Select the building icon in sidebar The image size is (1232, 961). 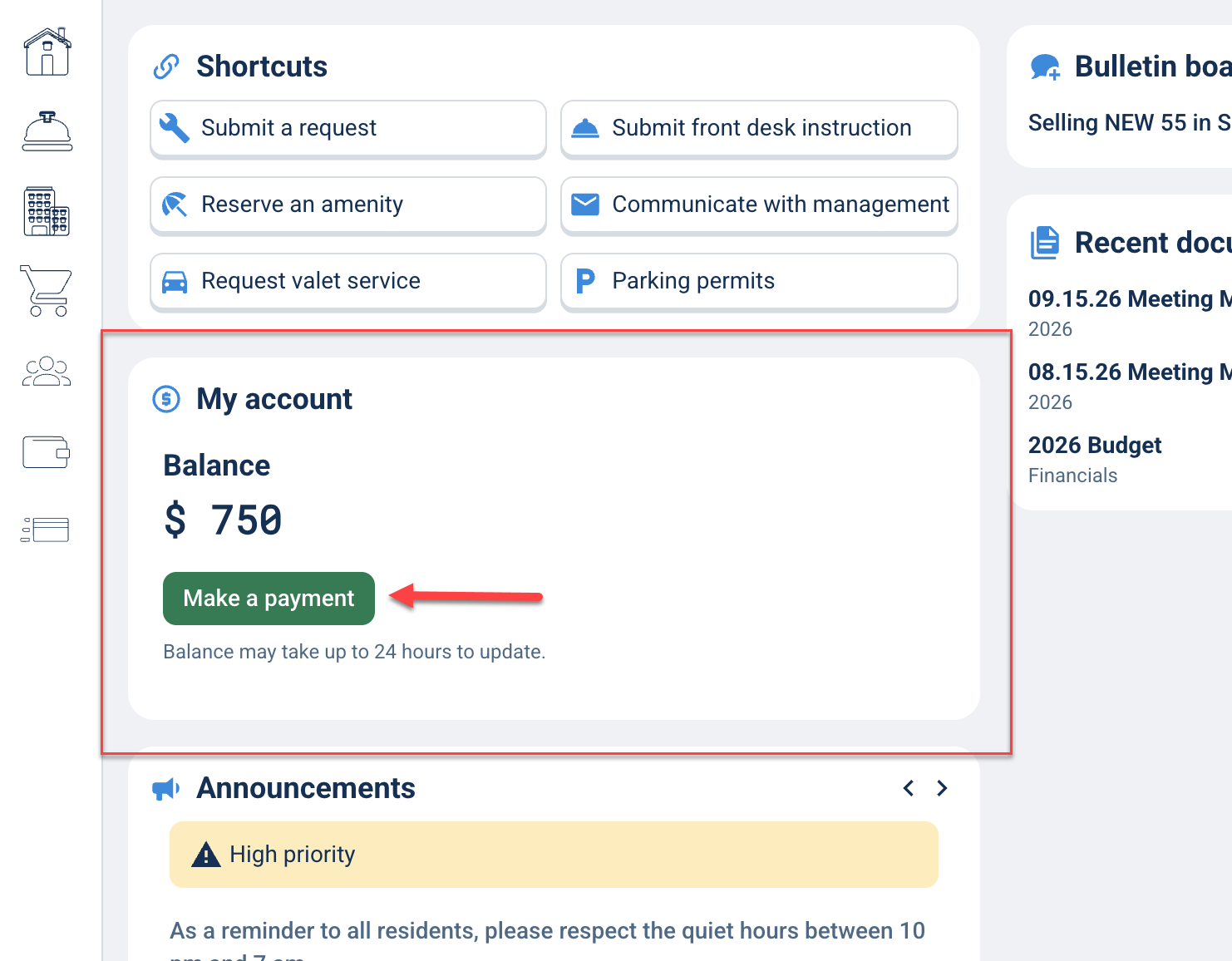[x=47, y=211]
